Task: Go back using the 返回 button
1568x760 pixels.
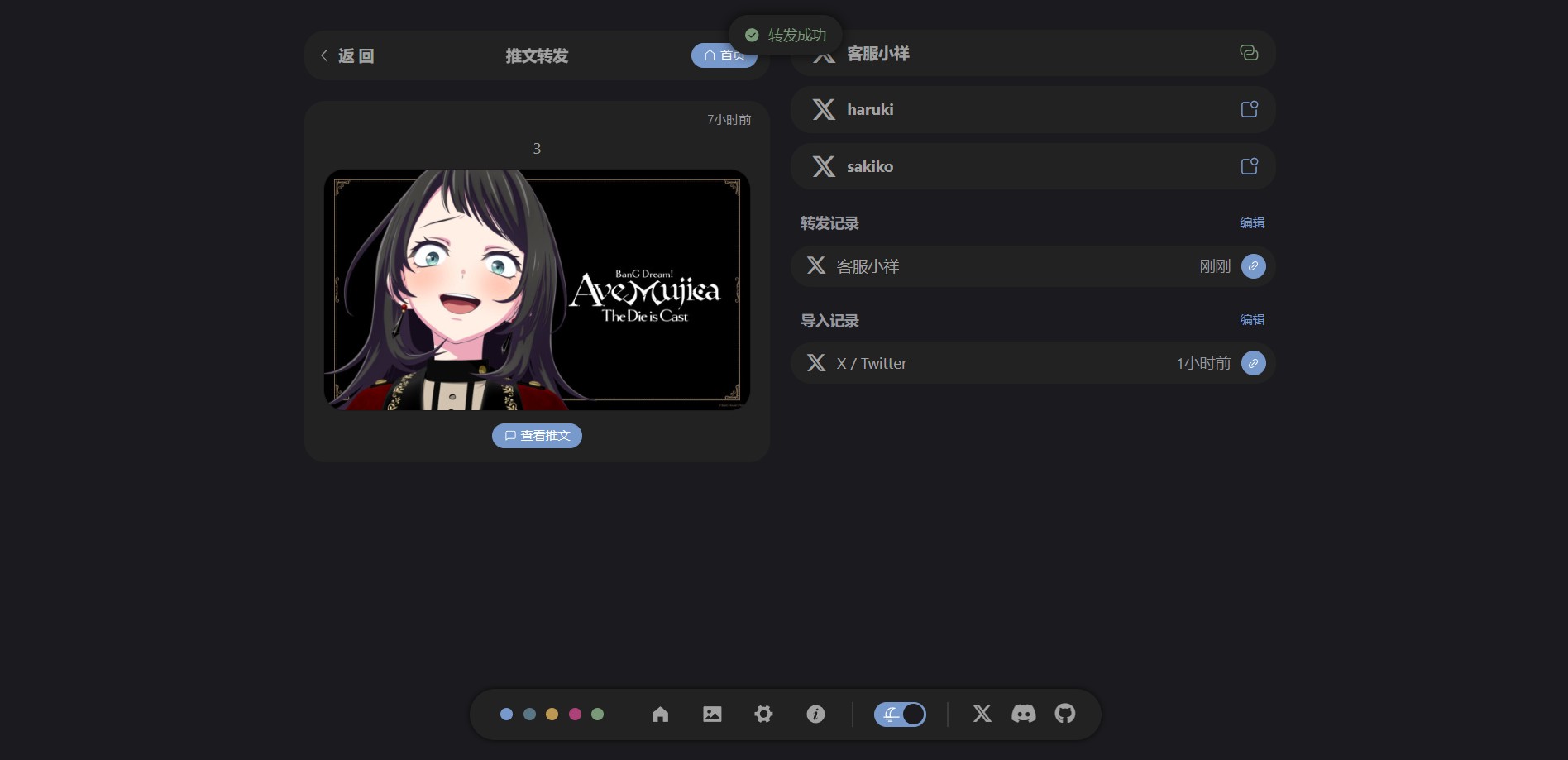Action: (x=347, y=55)
